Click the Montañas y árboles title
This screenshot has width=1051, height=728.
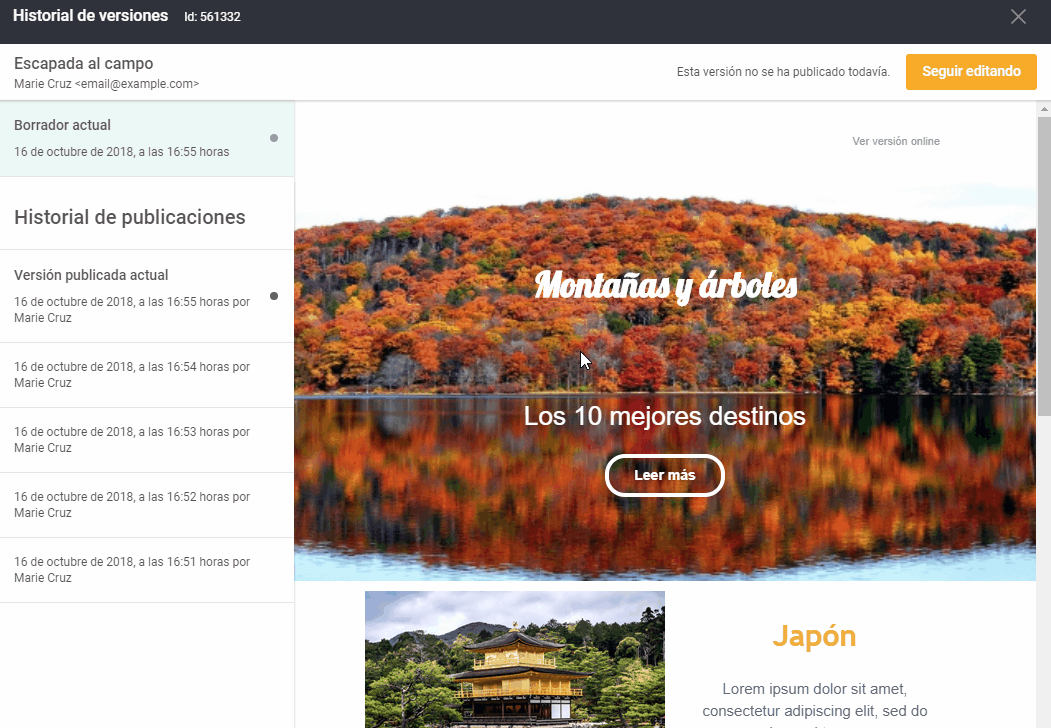(x=665, y=286)
